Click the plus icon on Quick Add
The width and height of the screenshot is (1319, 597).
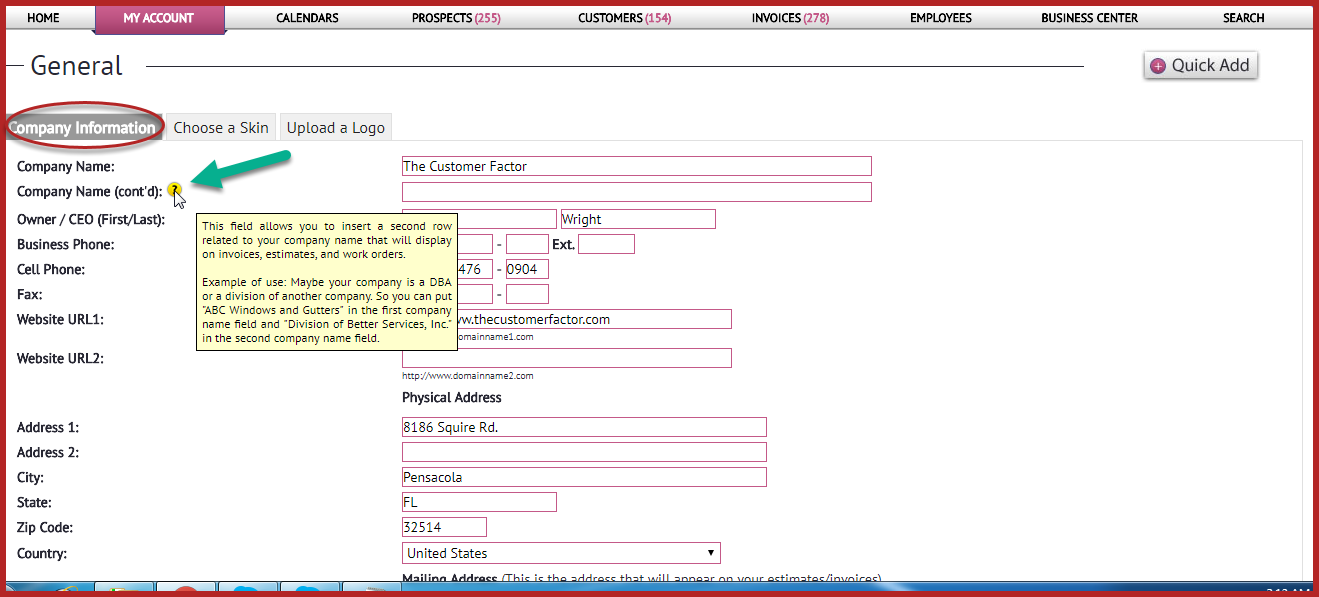[1159, 65]
